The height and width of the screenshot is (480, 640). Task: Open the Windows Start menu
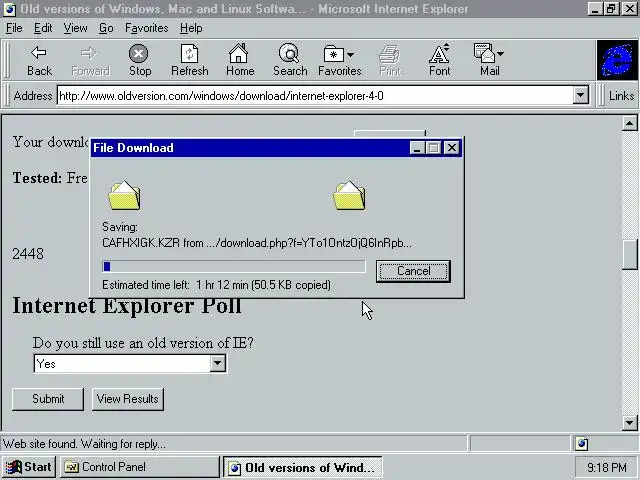[x=29, y=467]
